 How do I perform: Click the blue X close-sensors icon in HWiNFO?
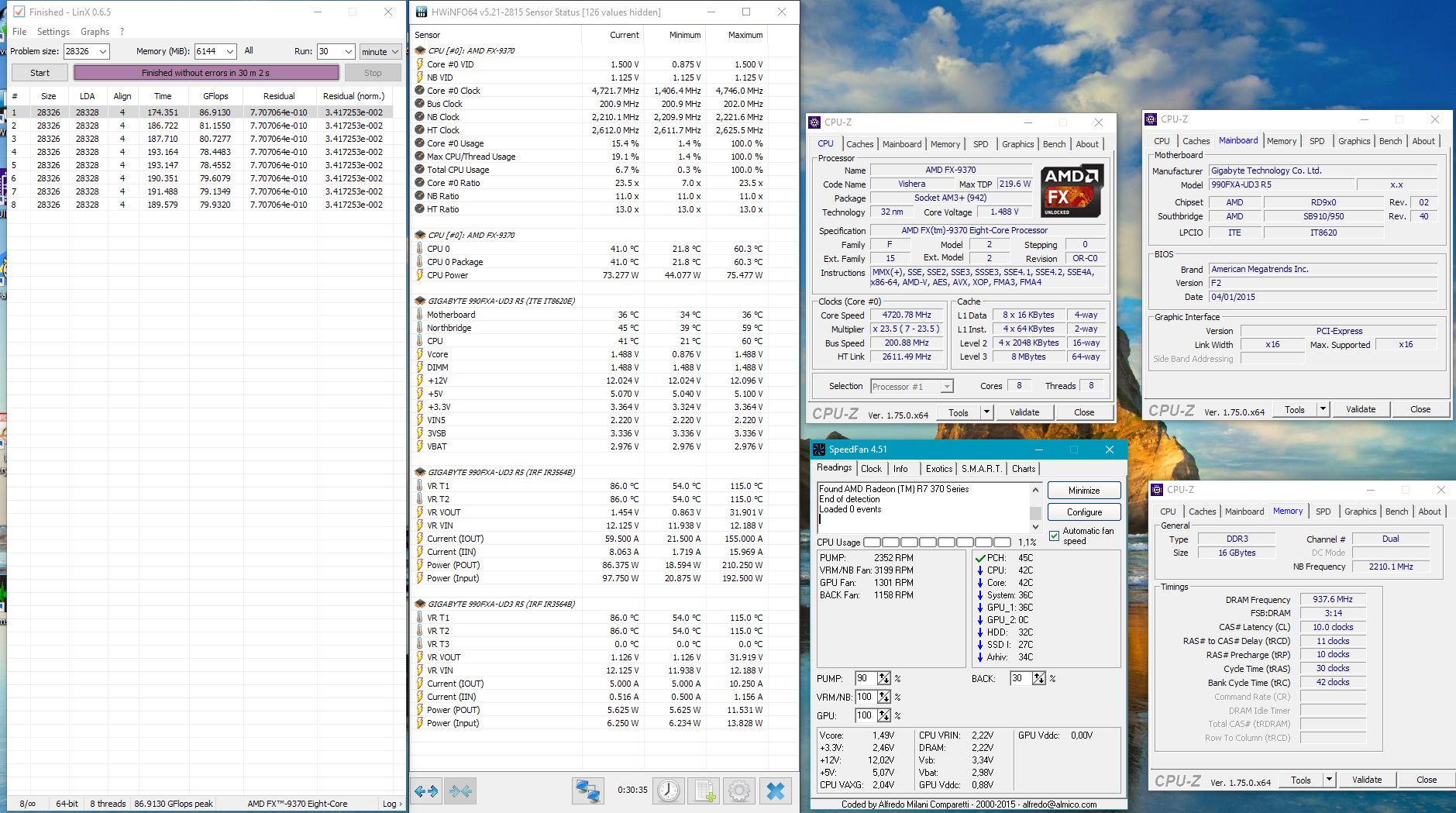pos(775,791)
